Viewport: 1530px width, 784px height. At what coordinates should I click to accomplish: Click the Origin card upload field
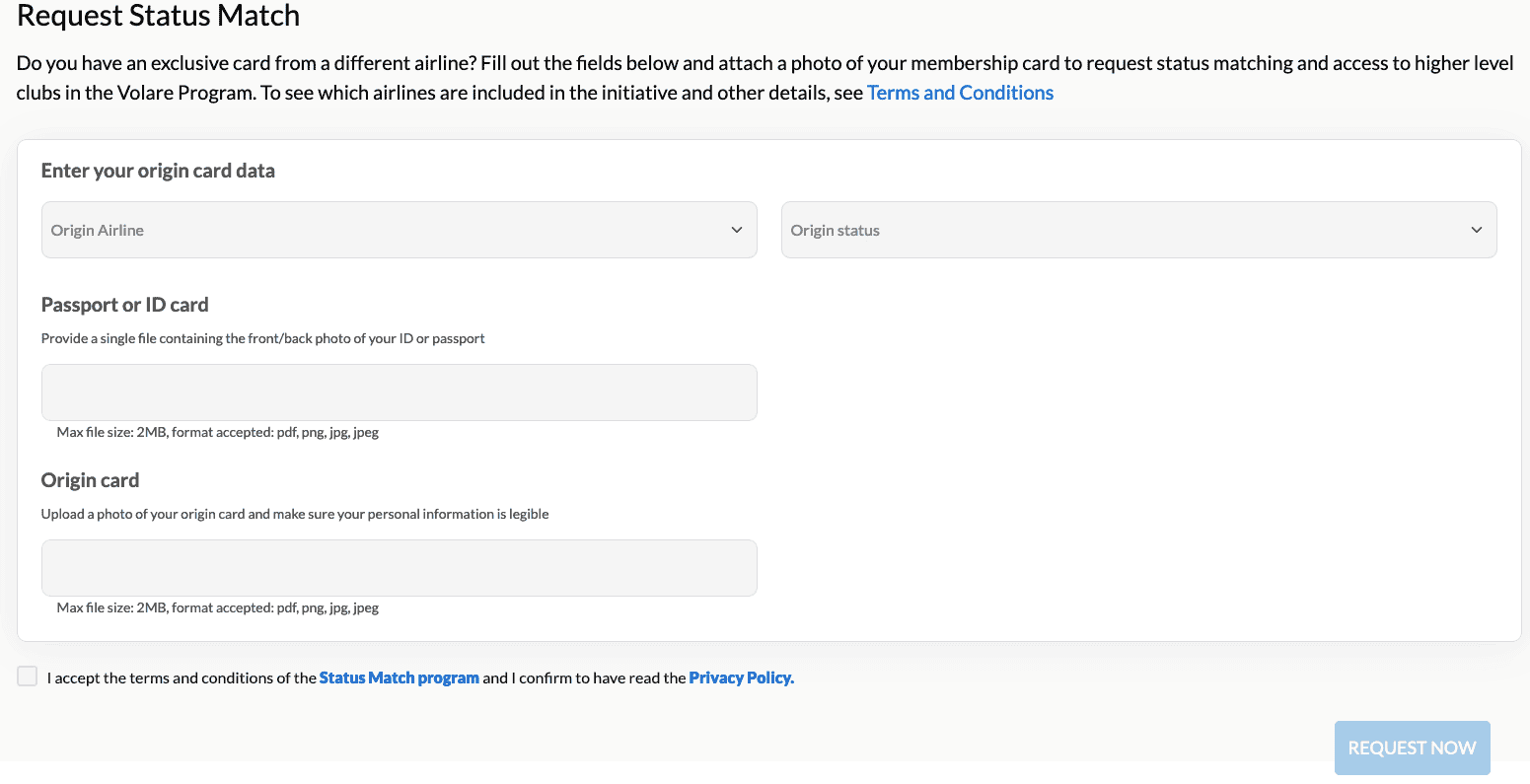click(399, 568)
